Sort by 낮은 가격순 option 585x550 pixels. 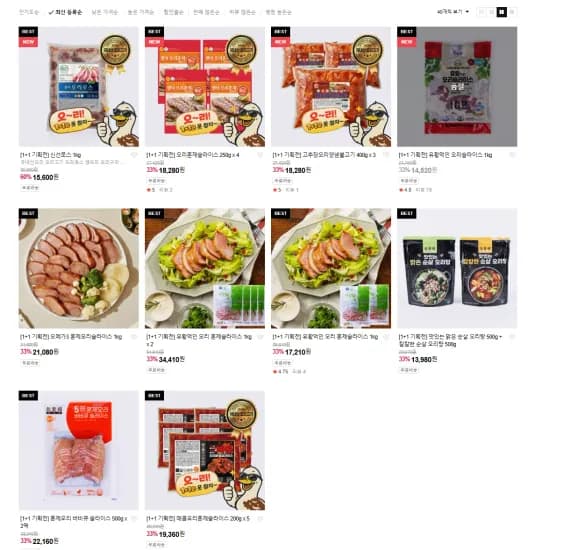(105, 12)
